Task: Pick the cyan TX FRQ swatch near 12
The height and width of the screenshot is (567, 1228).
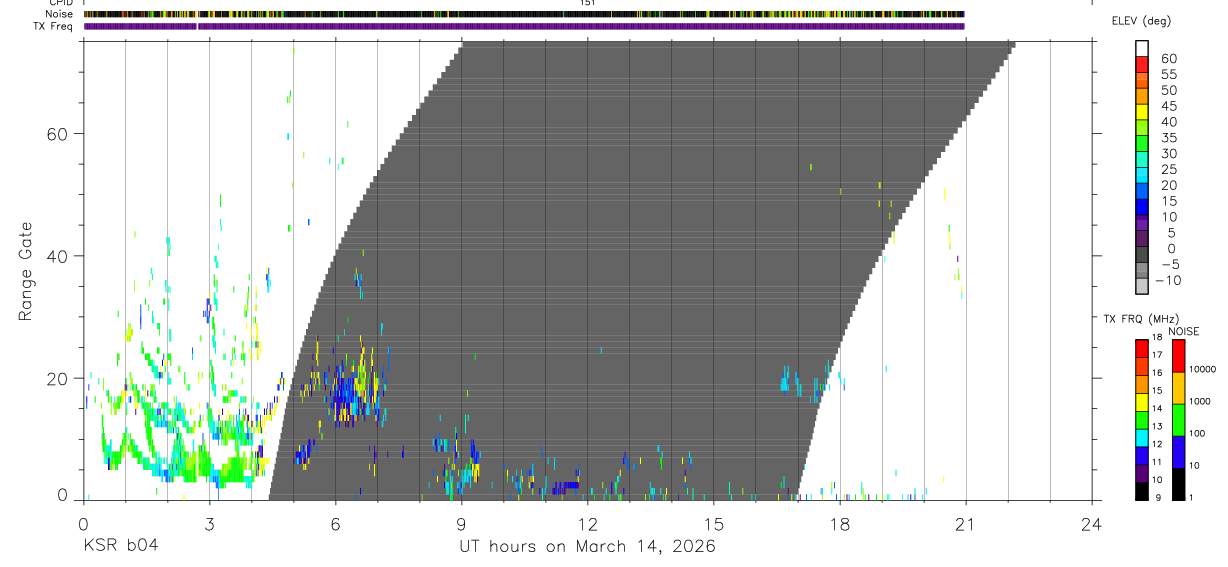Action: click(1142, 437)
